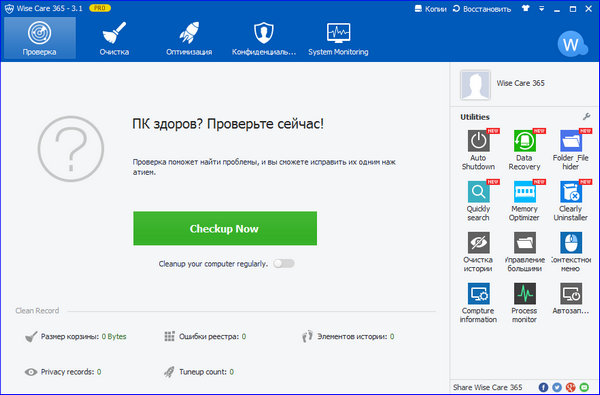Click the wrench icon beside Utilities
600x395 pixels.
(586, 117)
